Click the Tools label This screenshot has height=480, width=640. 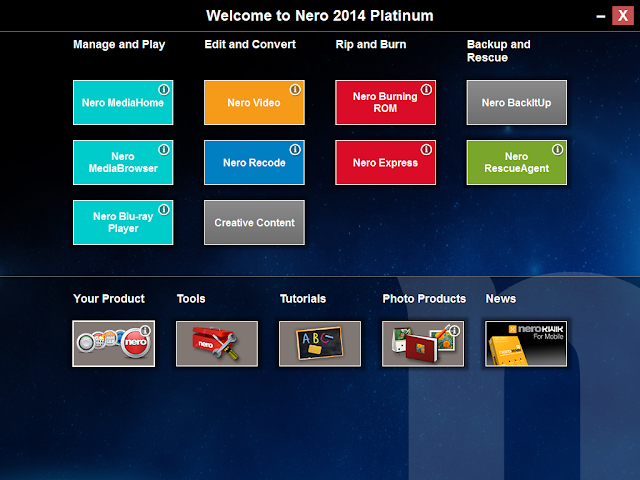(191, 299)
